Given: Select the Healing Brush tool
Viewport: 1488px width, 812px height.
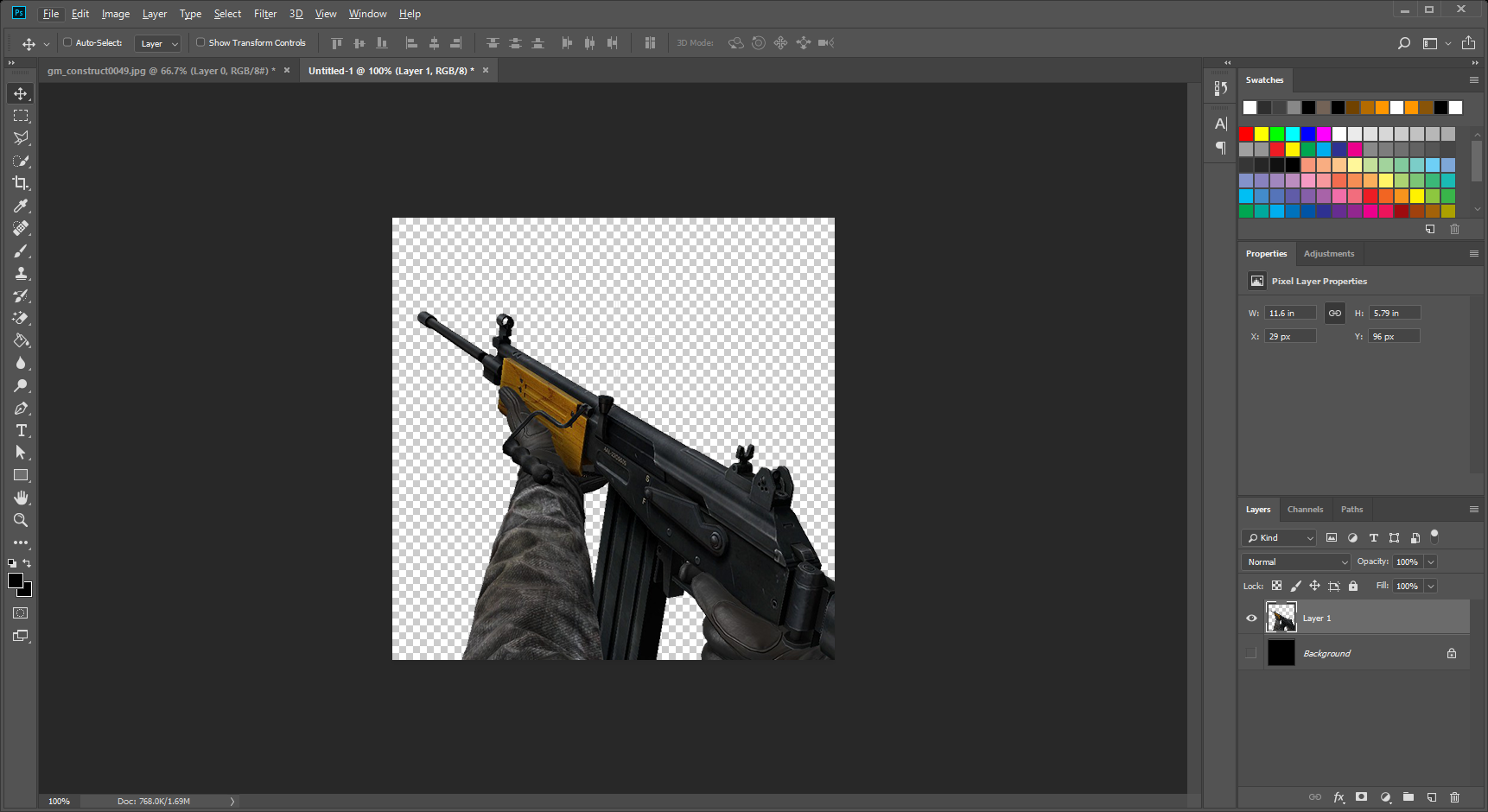Looking at the screenshot, I should tap(21, 228).
